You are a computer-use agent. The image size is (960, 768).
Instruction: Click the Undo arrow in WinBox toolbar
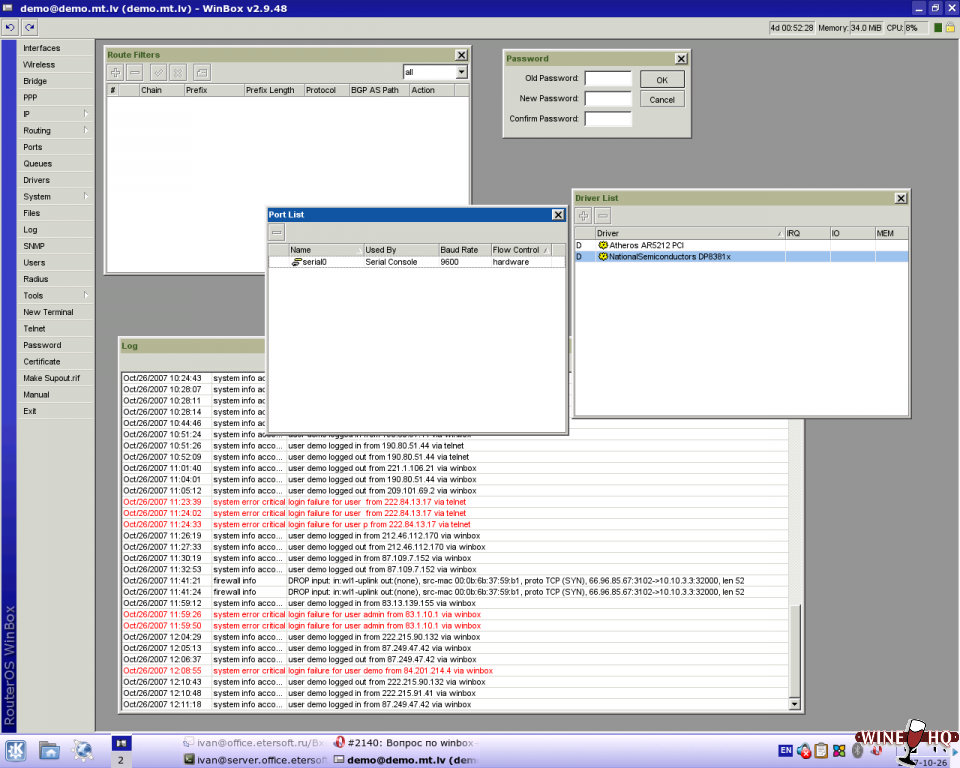click(x=10, y=27)
